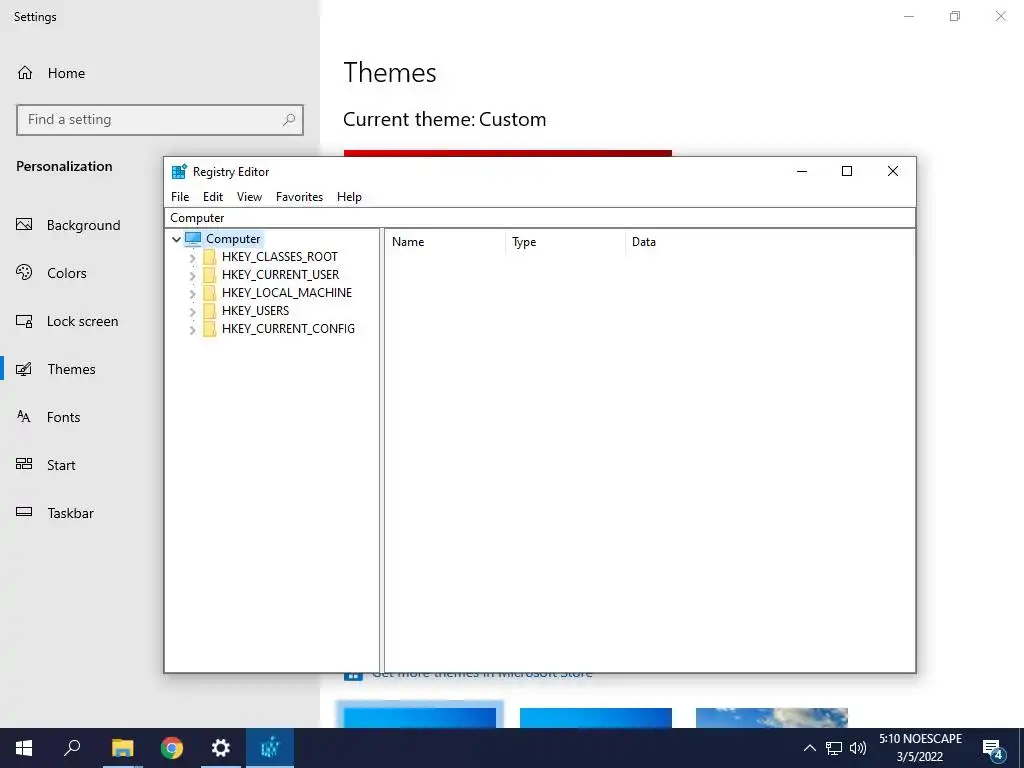Open the File menu in Registry Editor

tap(180, 197)
